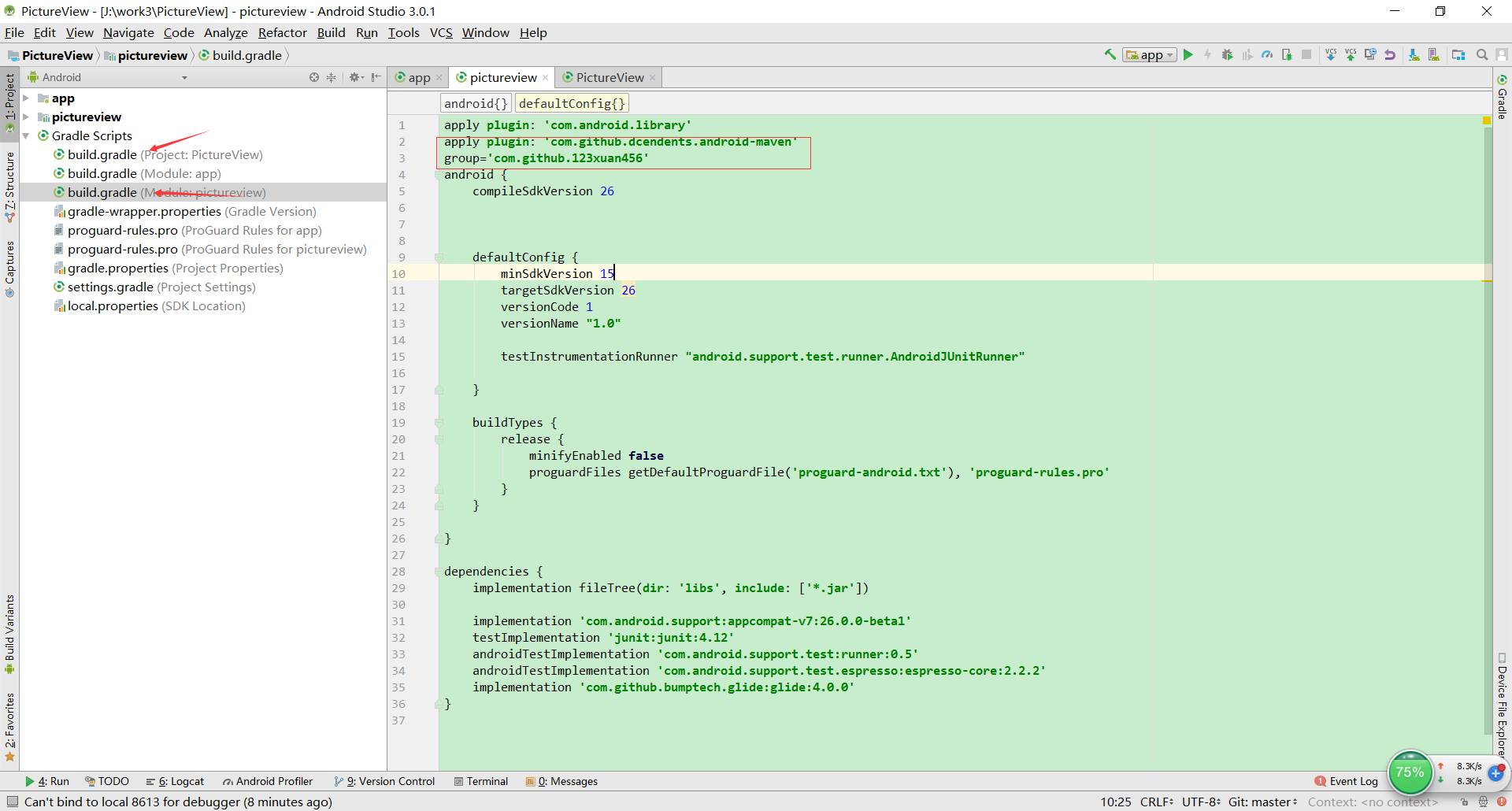The width and height of the screenshot is (1512, 811).
Task: Open the 9: Version Control tool window
Action: 384,781
